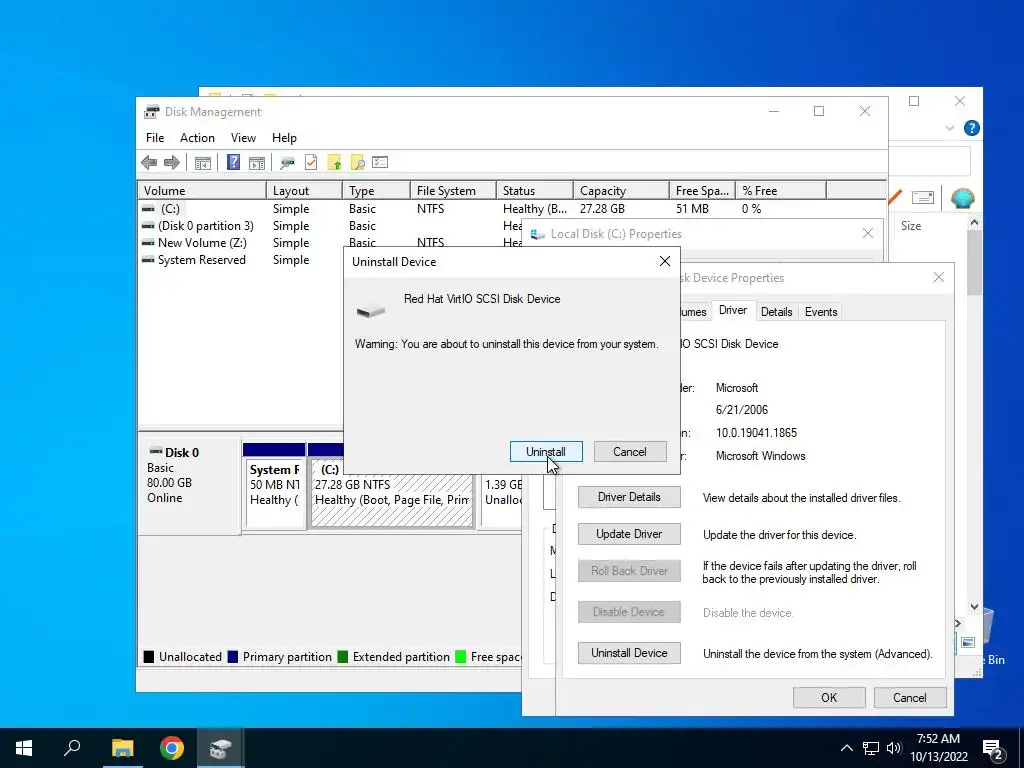Image resolution: width=1024 pixels, height=768 pixels.
Task: Cancel the Uninstall Device dialog
Action: click(630, 452)
